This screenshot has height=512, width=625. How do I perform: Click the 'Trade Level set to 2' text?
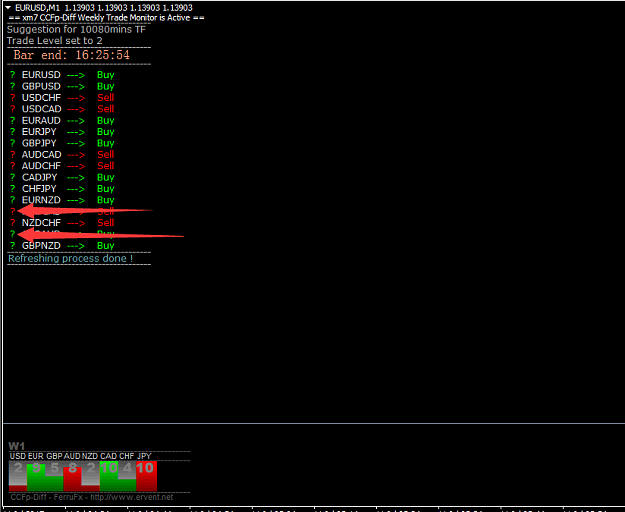tap(55, 41)
